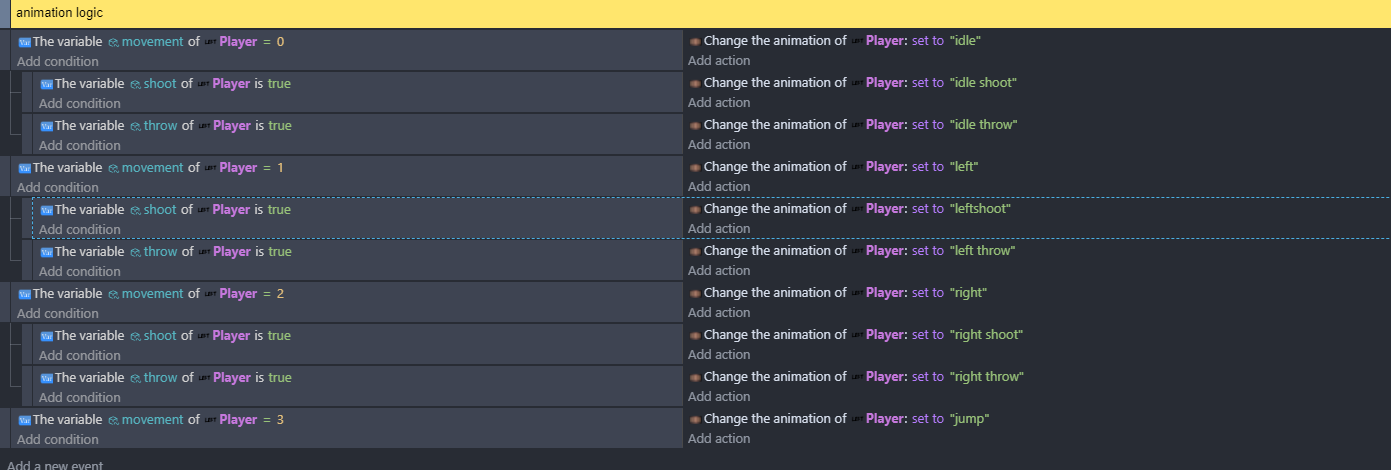Screen dimensions: 1391x470
Task: Click the animation action icon for "idle throw"
Action: click(x=695, y=125)
